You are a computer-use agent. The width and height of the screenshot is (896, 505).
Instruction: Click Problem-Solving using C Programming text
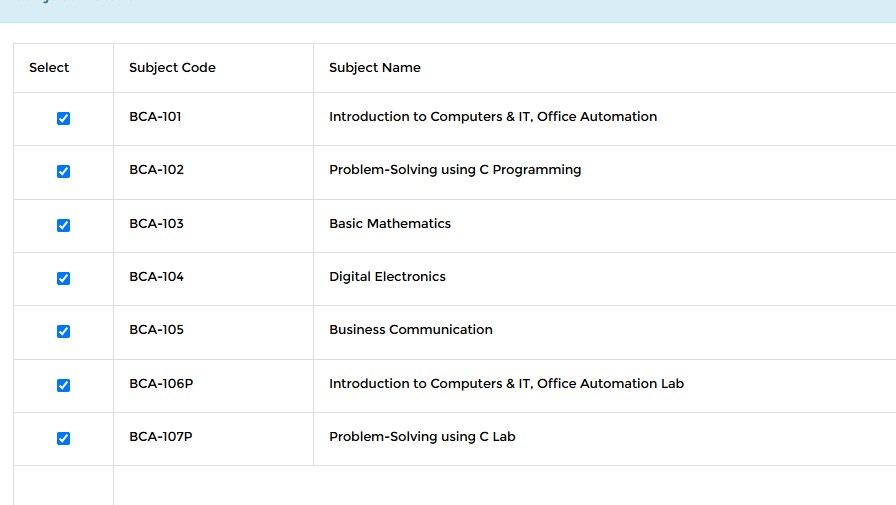pyautogui.click(x=455, y=170)
